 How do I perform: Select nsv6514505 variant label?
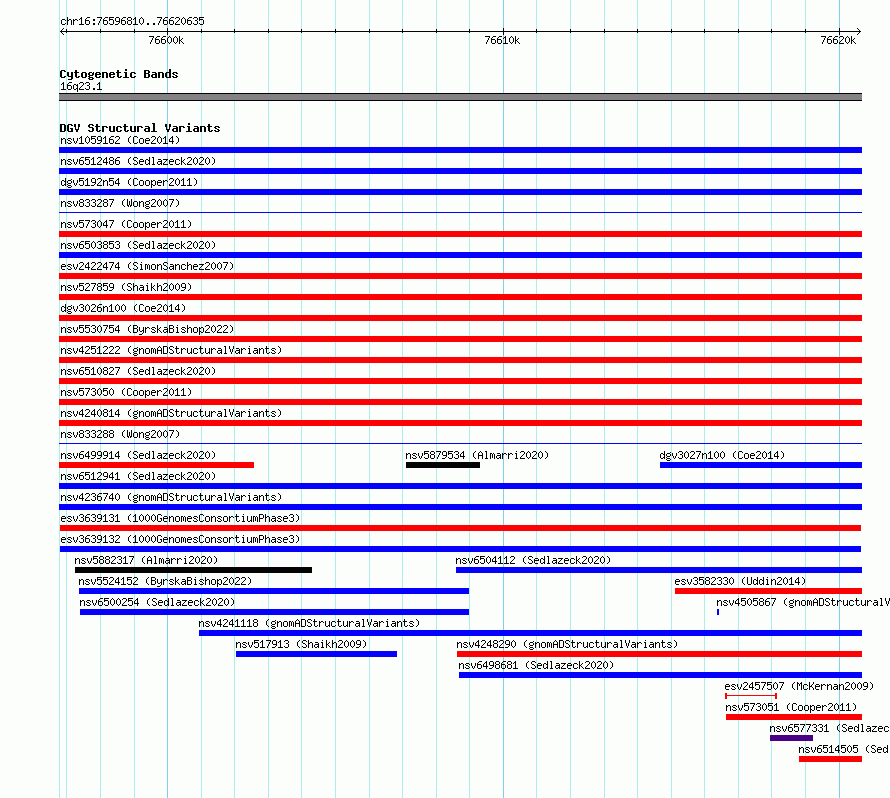[843, 749]
